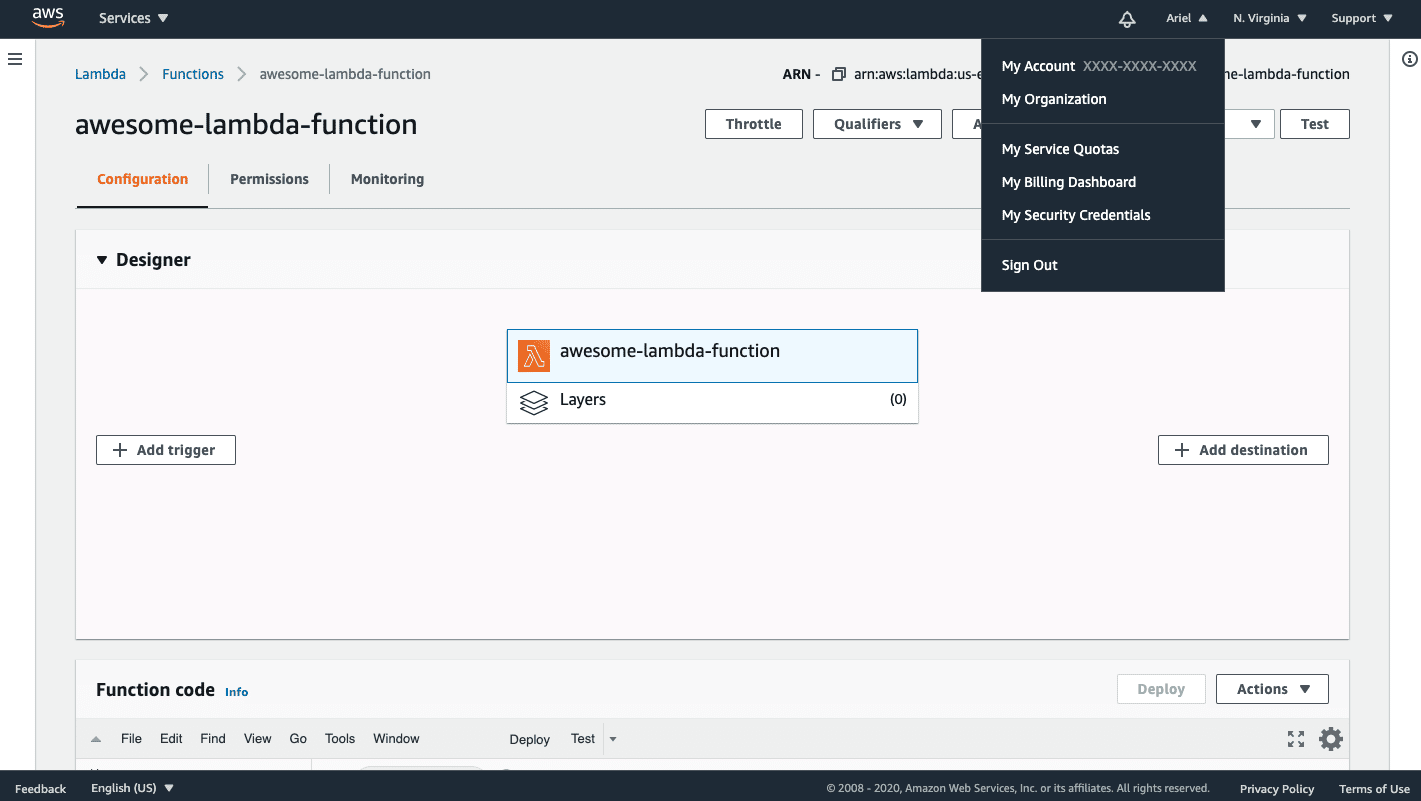Open the editor View menu
This screenshot has width=1421, height=801.
pyautogui.click(x=257, y=739)
